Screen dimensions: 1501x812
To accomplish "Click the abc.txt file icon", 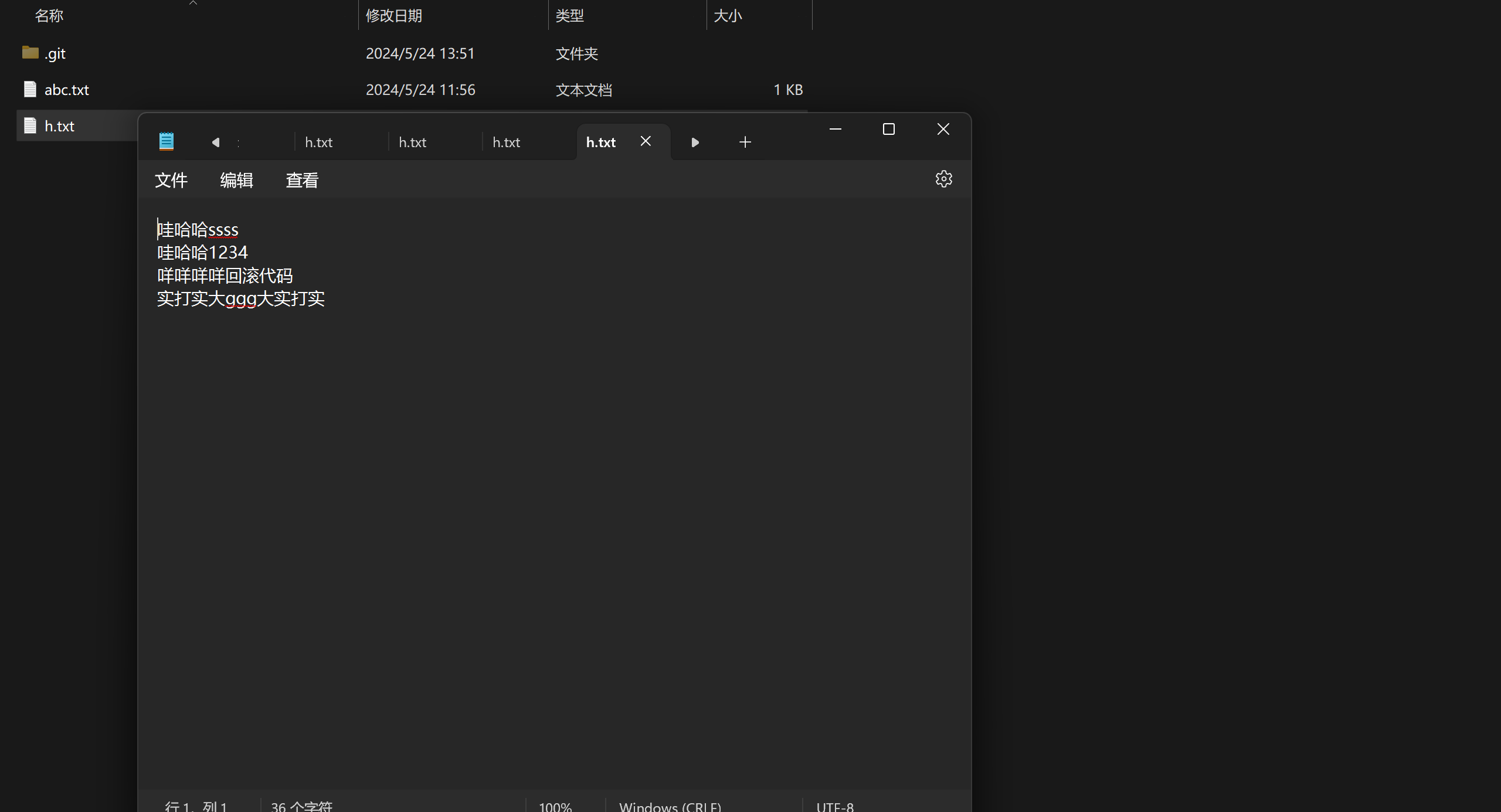I will point(30,89).
